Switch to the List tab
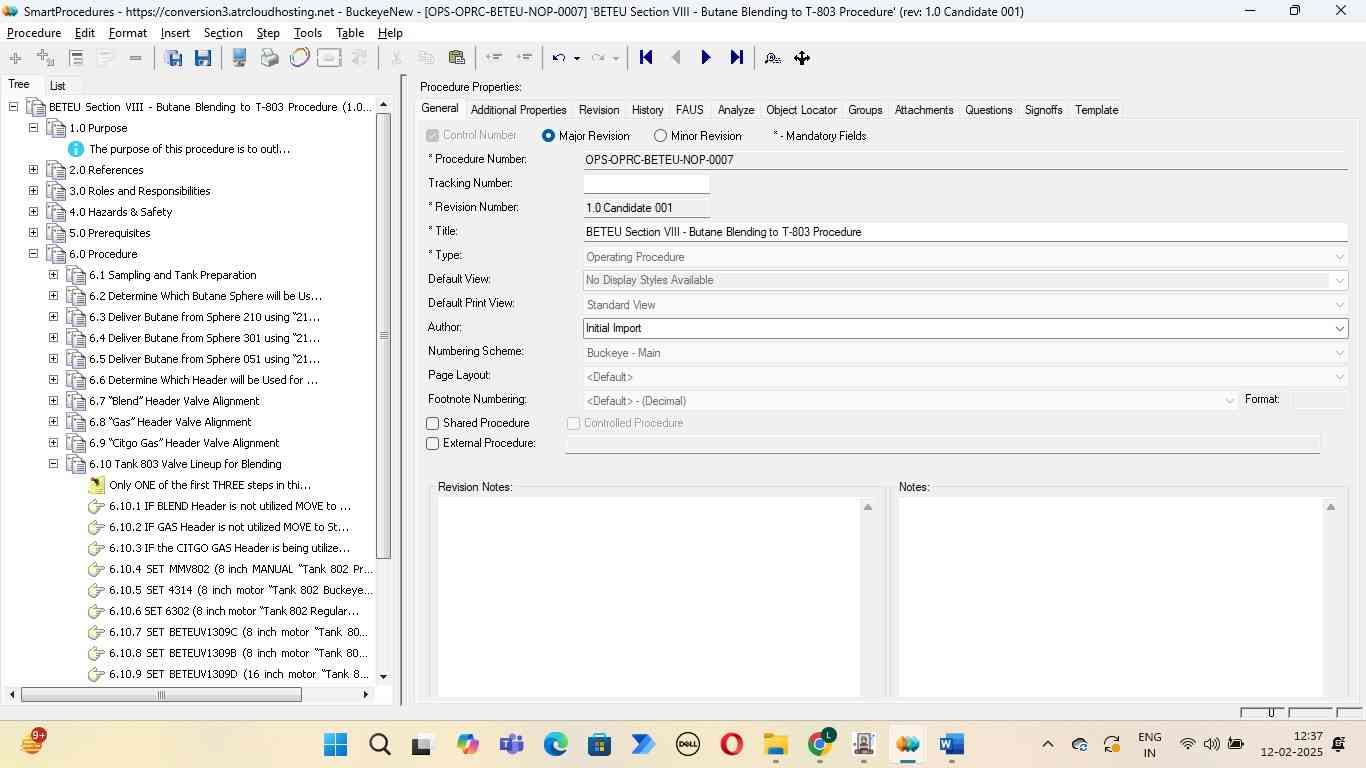The width and height of the screenshot is (1366, 768). tap(57, 86)
